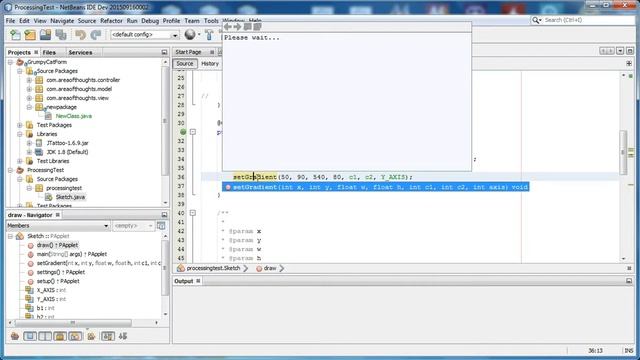Switch to the Services tab
Viewport: 640px width, 360px height.
pyautogui.click(x=80, y=52)
